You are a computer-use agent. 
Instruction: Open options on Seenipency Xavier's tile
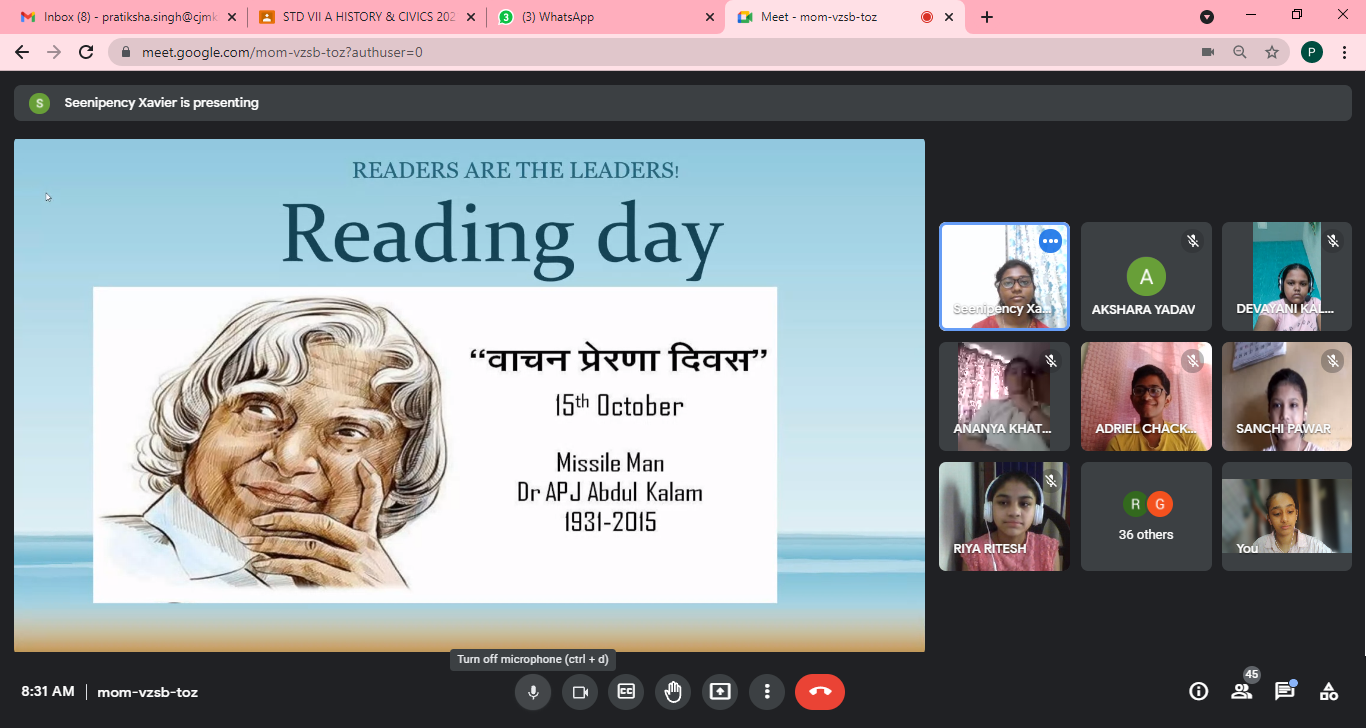click(1050, 241)
